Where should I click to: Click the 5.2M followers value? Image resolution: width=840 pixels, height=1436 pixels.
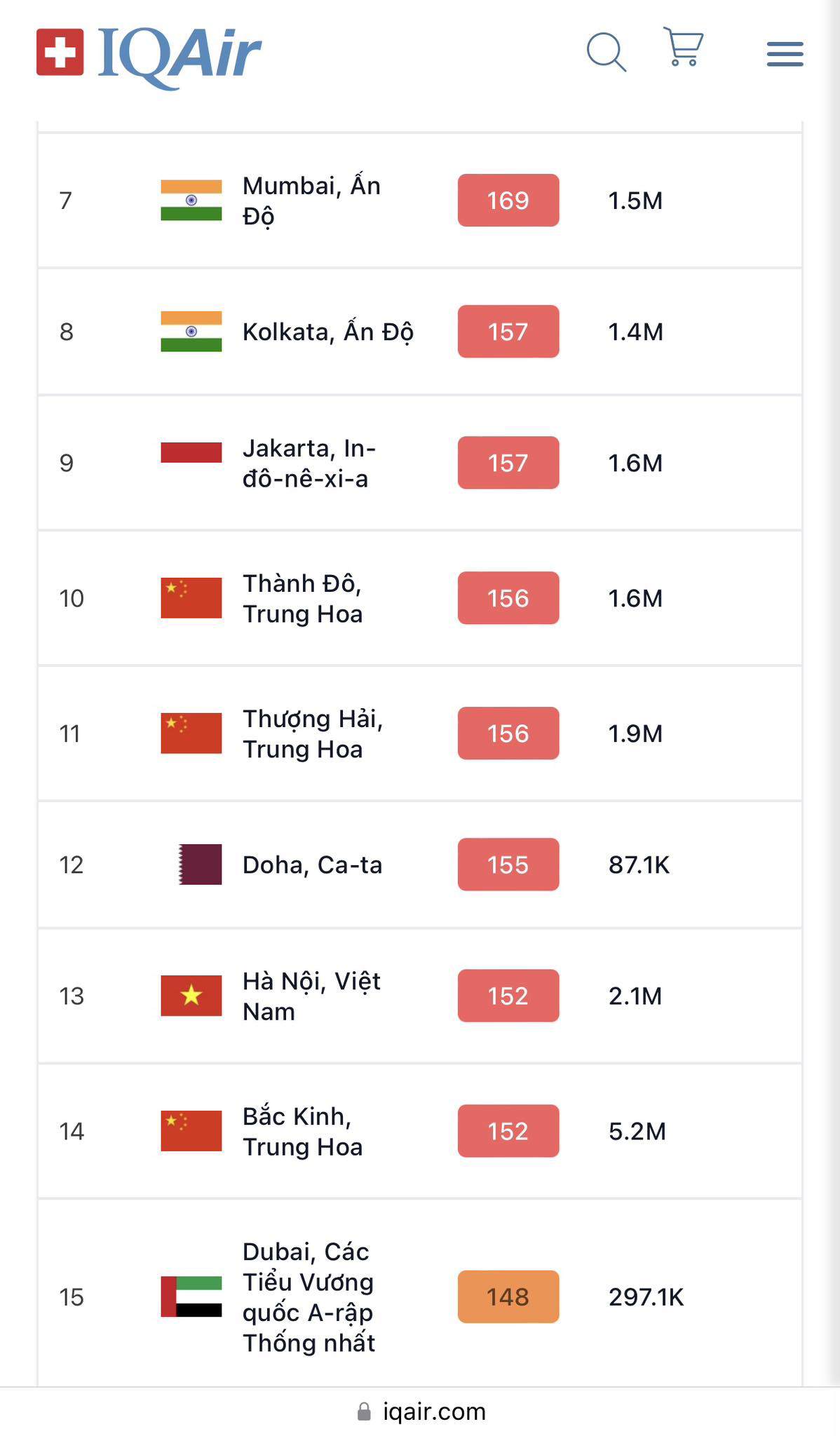point(637,1131)
